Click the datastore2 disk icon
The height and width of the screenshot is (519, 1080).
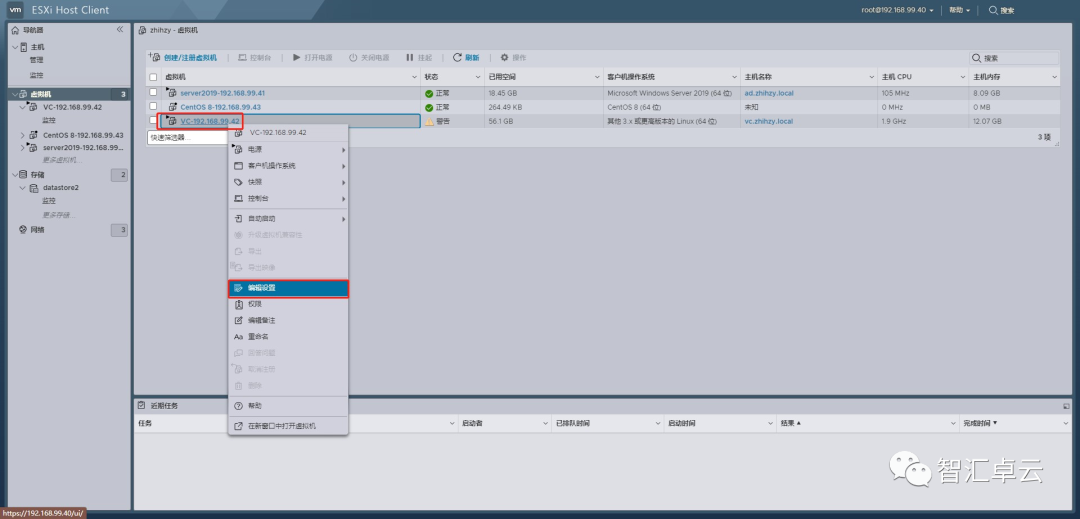click(34, 188)
